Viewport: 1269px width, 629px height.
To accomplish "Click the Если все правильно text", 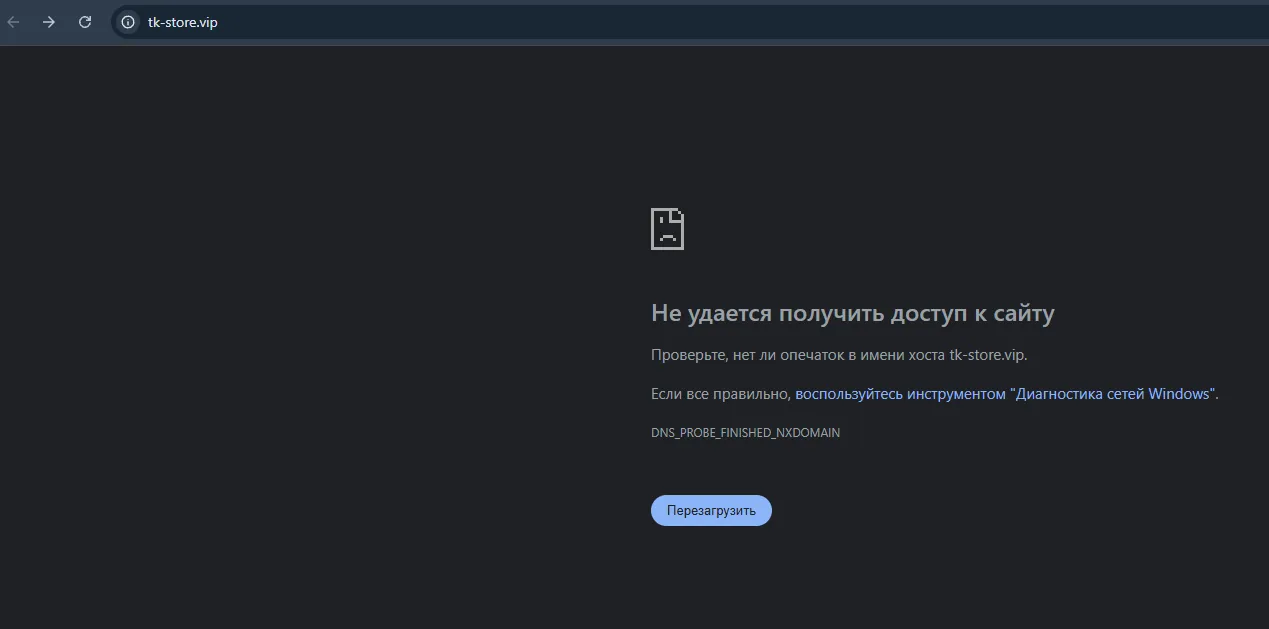I will click(x=721, y=394).
